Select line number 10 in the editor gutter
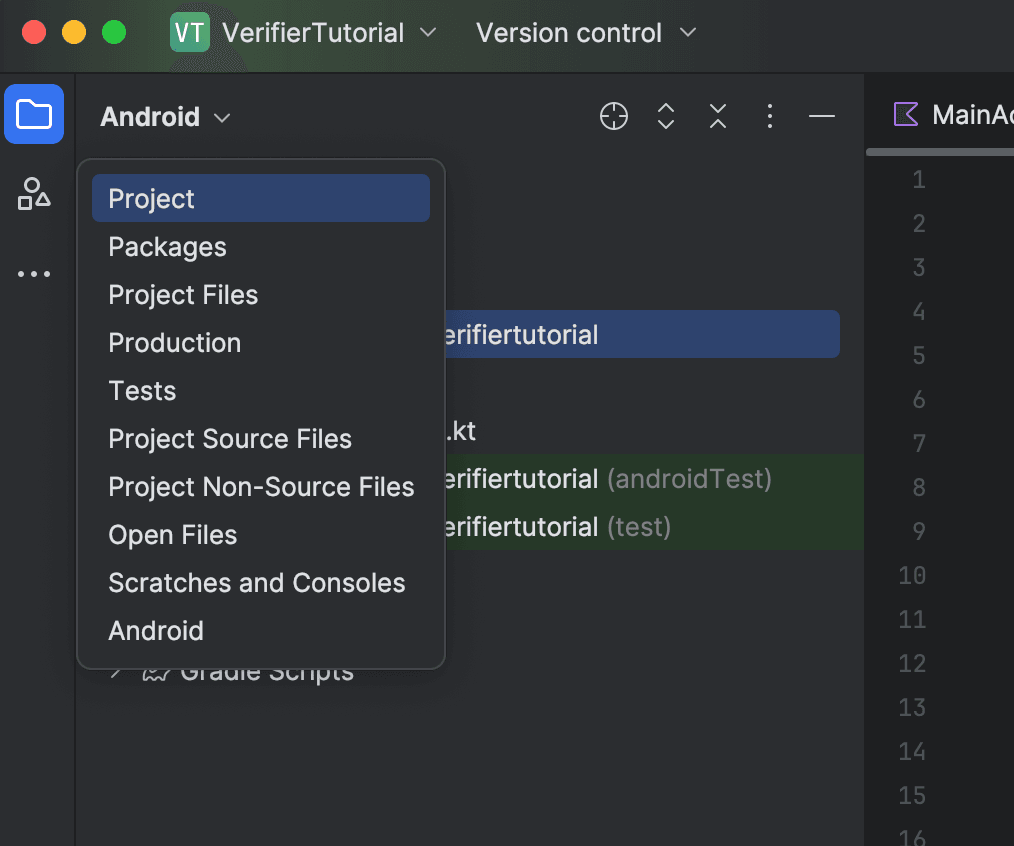The image size is (1014, 846). (911, 575)
